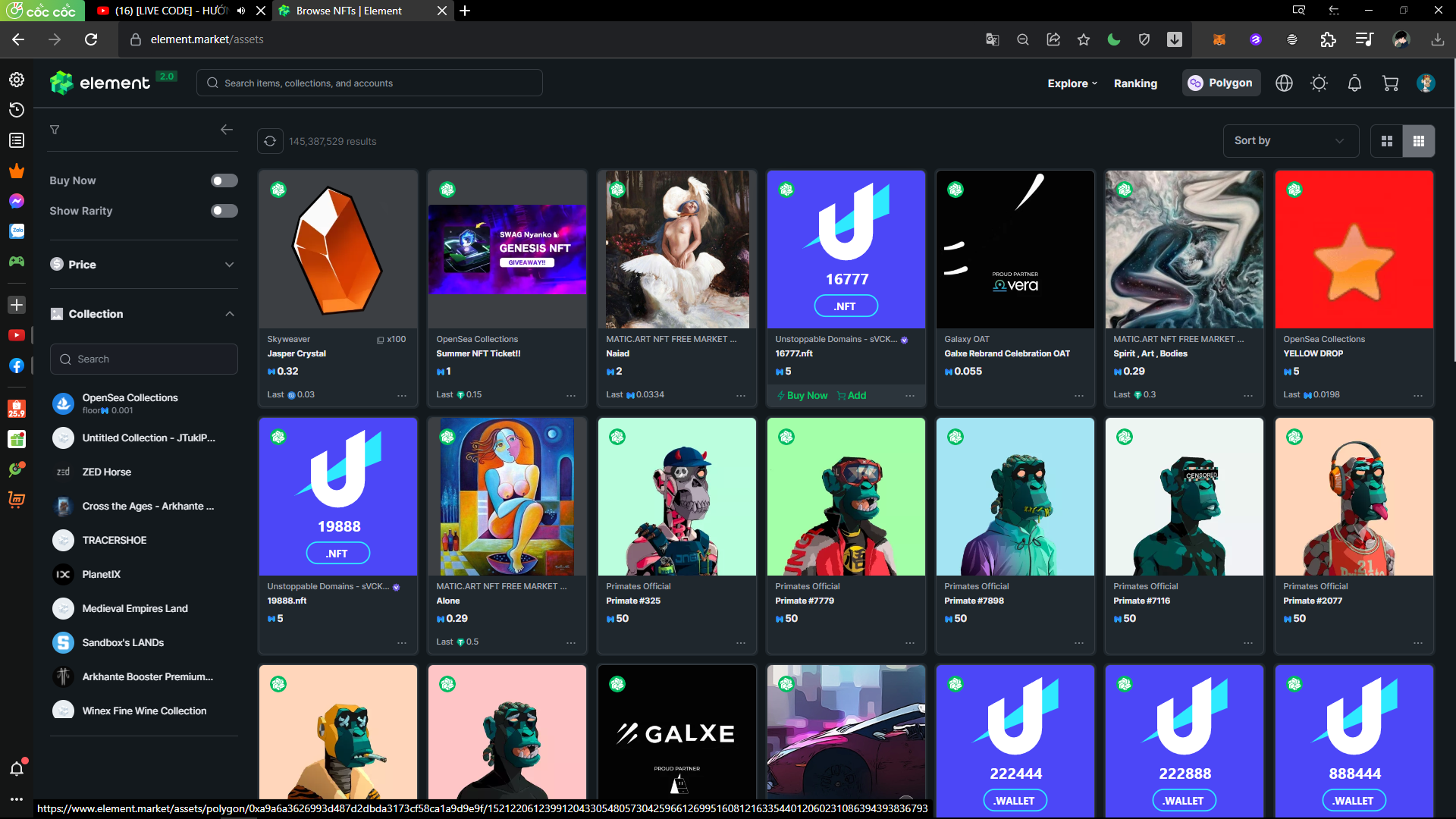This screenshot has width=1456, height=819.
Task: Click Buy Now on 16777.nft card
Action: click(x=802, y=396)
